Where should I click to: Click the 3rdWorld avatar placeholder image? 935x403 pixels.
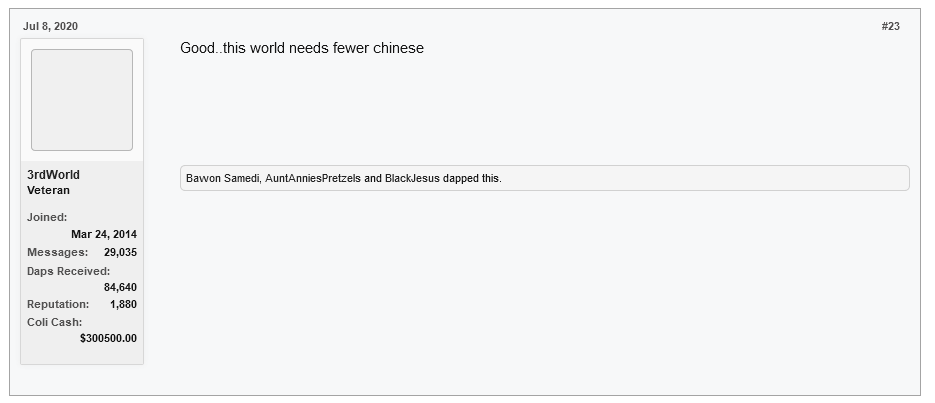pyautogui.click(x=82, y=100)
